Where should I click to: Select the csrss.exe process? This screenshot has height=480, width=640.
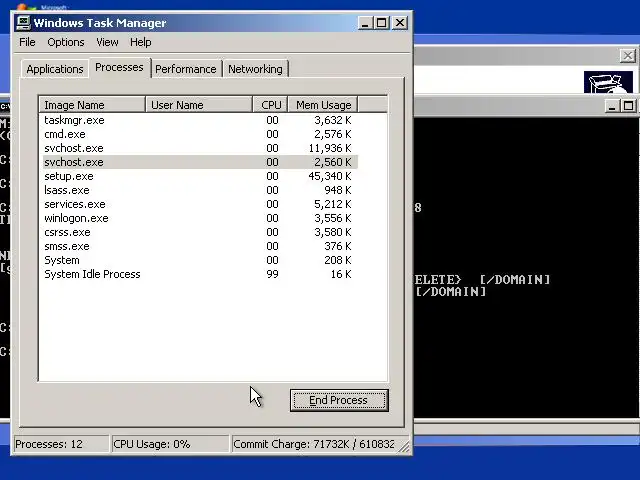tap(200, 232)
